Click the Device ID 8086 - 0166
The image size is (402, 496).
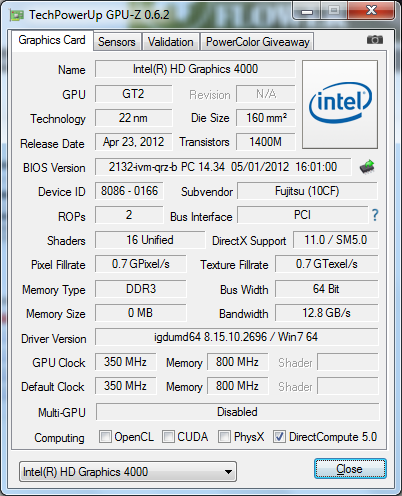tap(129, 191)
